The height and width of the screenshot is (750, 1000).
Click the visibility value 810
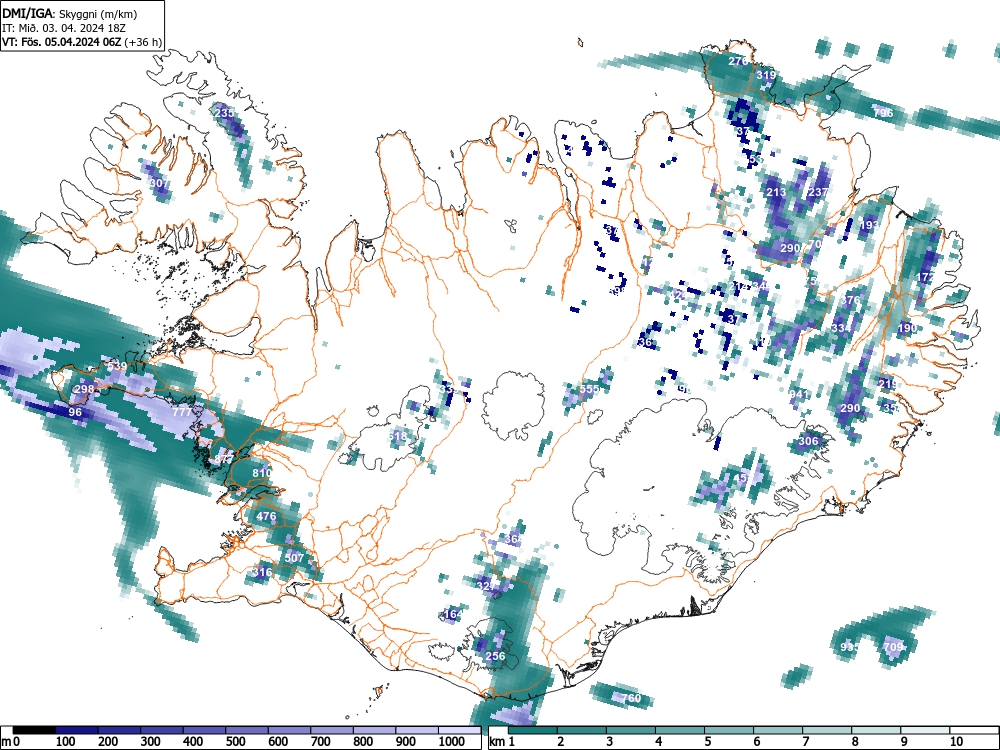[261, 473]
